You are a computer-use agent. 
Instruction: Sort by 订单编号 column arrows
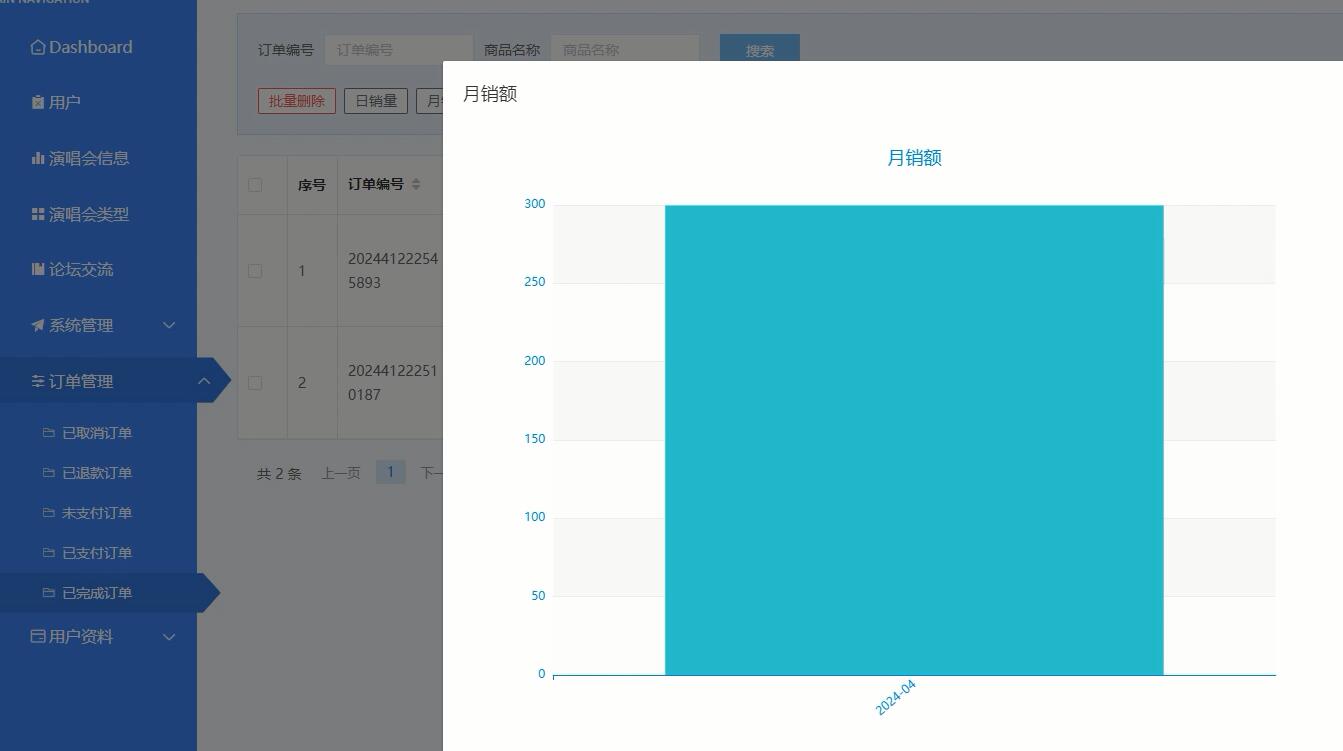click(x=416, y=184)
